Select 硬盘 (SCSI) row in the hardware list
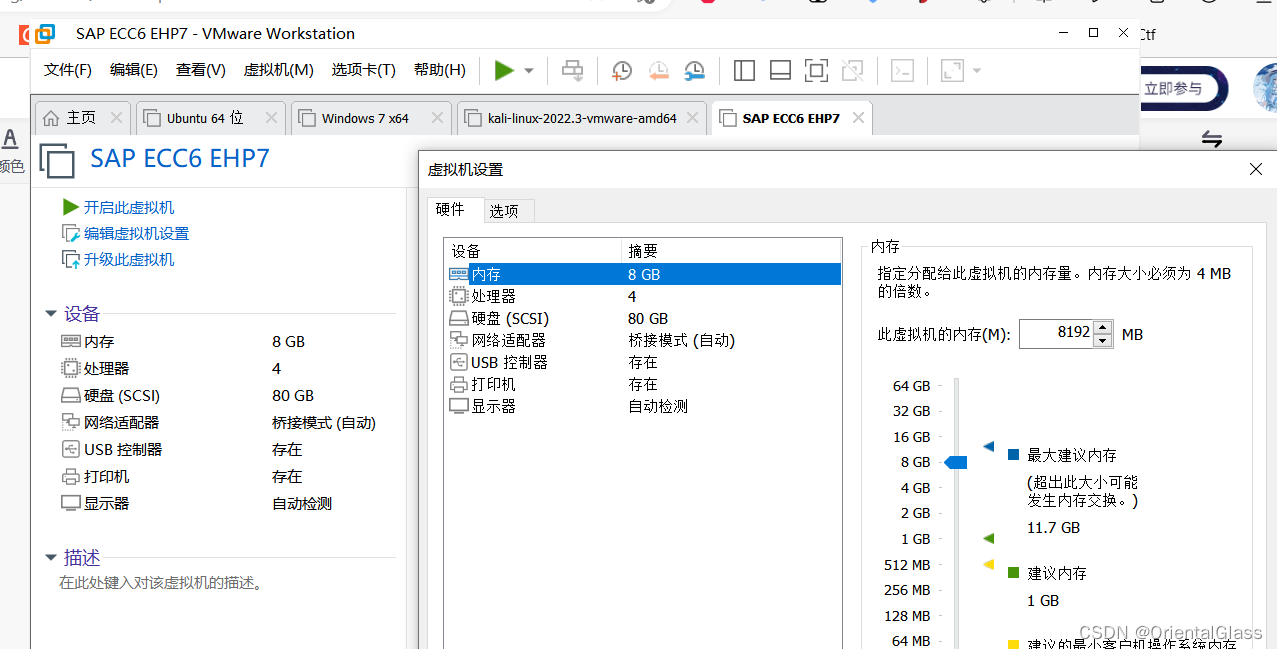1277x649 pixels. click(x=643, y=318)
